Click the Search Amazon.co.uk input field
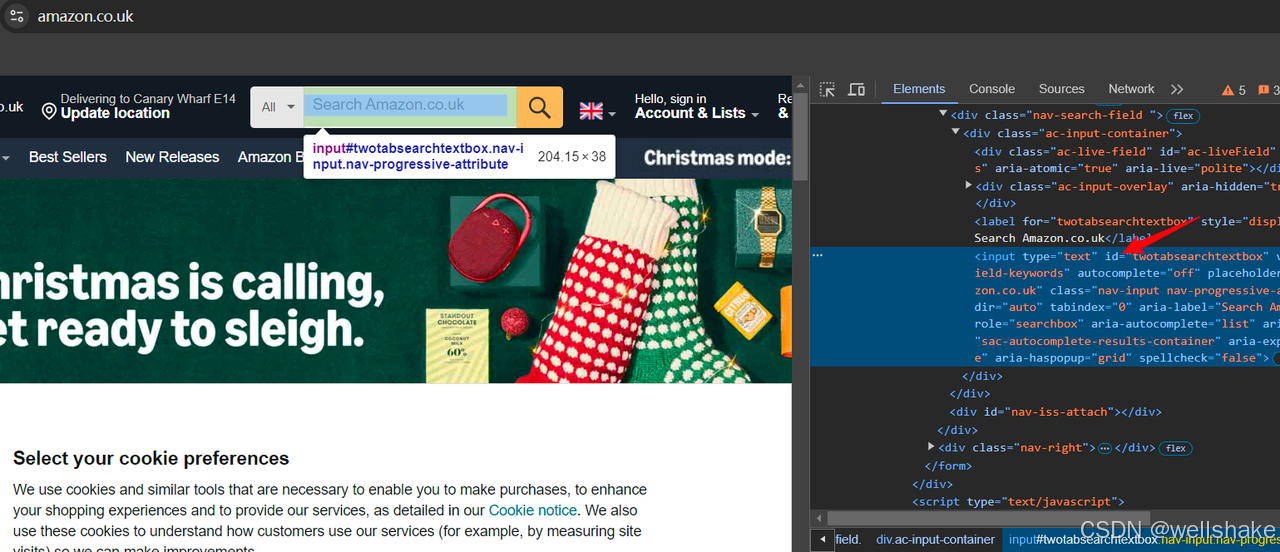 click(x=410, y=107)
